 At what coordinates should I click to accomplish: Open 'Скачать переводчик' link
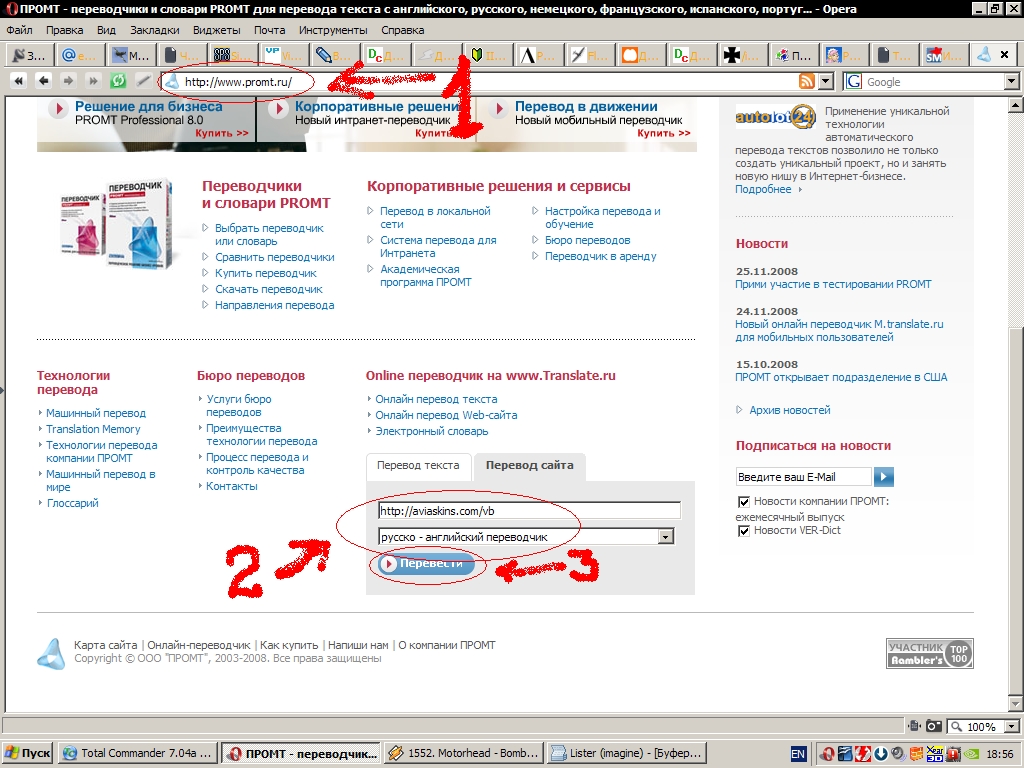point(269,289)
